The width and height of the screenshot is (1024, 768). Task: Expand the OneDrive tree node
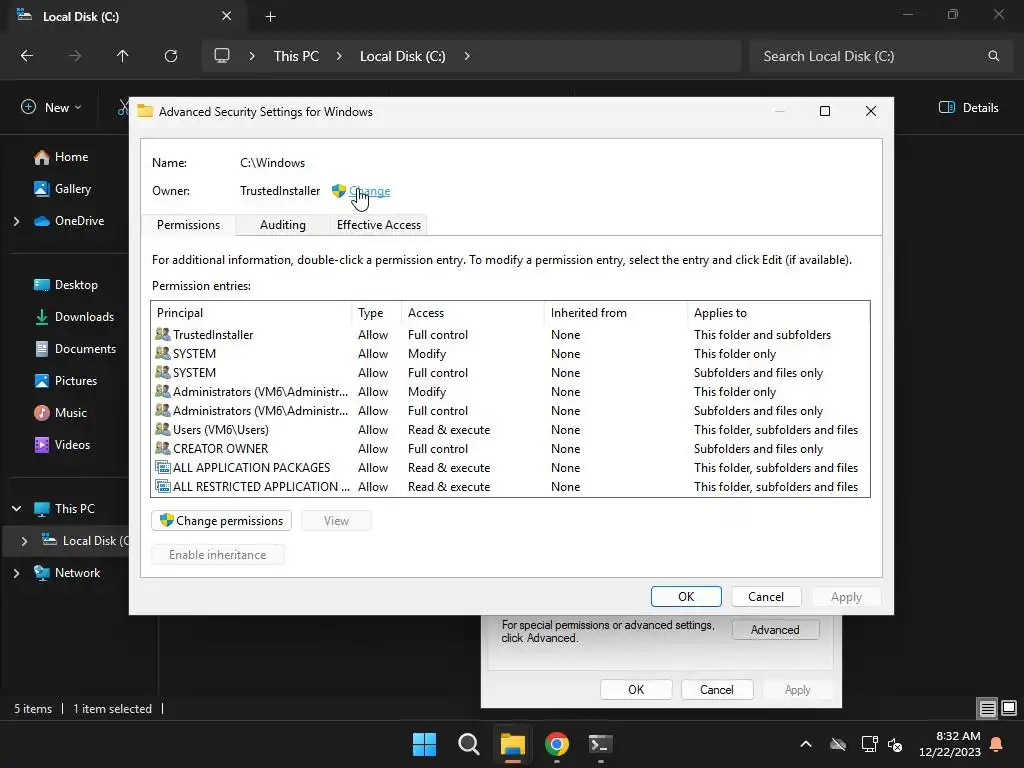click(16, 221)
